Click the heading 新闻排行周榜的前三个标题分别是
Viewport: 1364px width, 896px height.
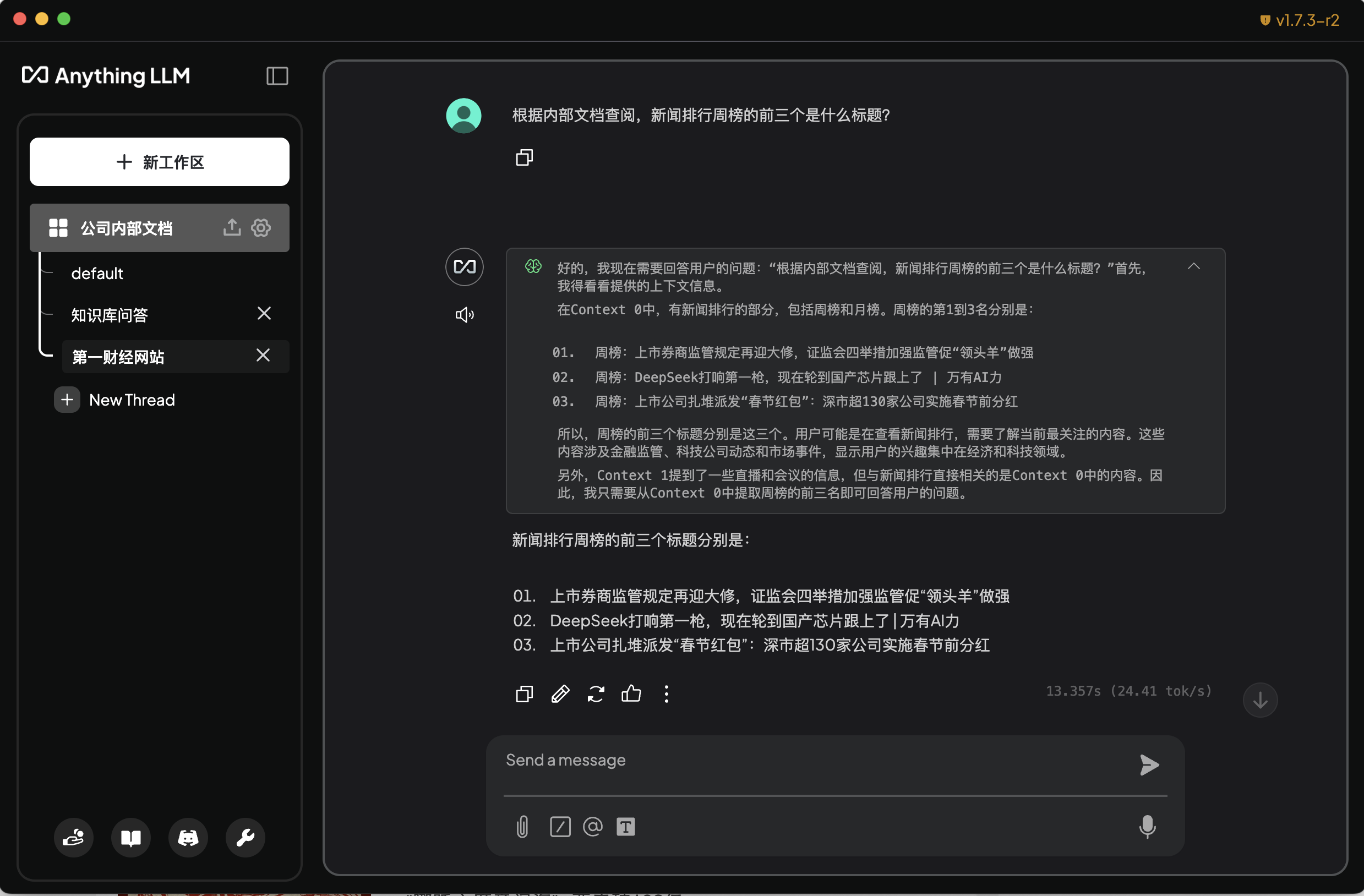pyautogui.click(x=630, y=540)
